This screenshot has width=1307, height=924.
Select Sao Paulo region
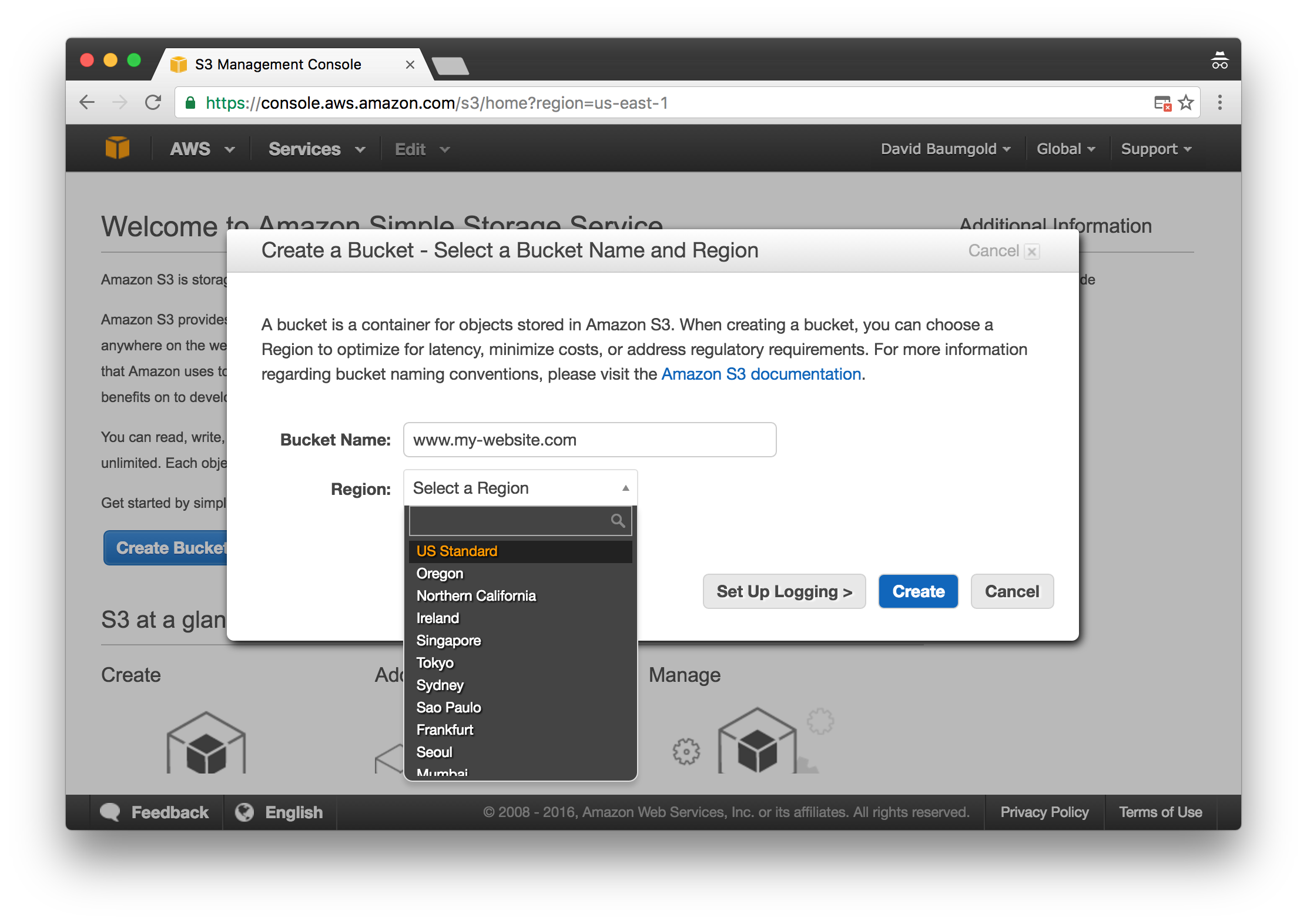(521, 708)
